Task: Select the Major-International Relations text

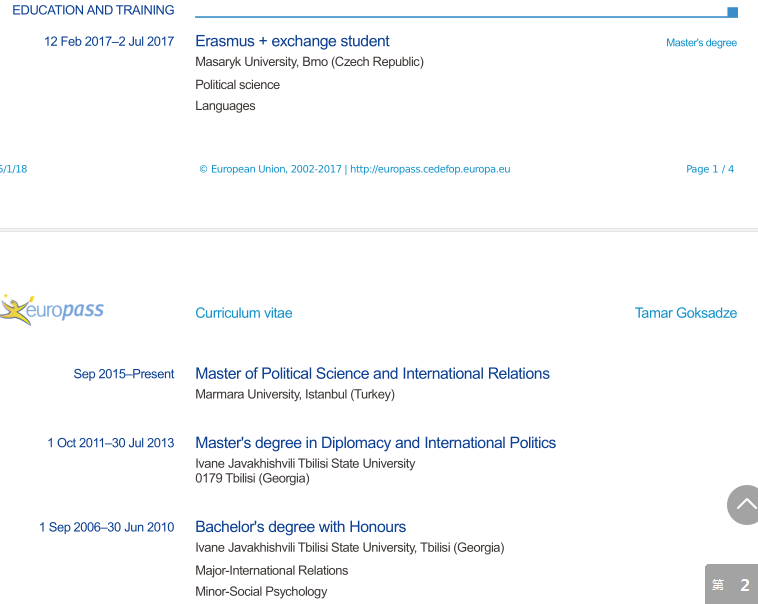Action: click(271, 570)
